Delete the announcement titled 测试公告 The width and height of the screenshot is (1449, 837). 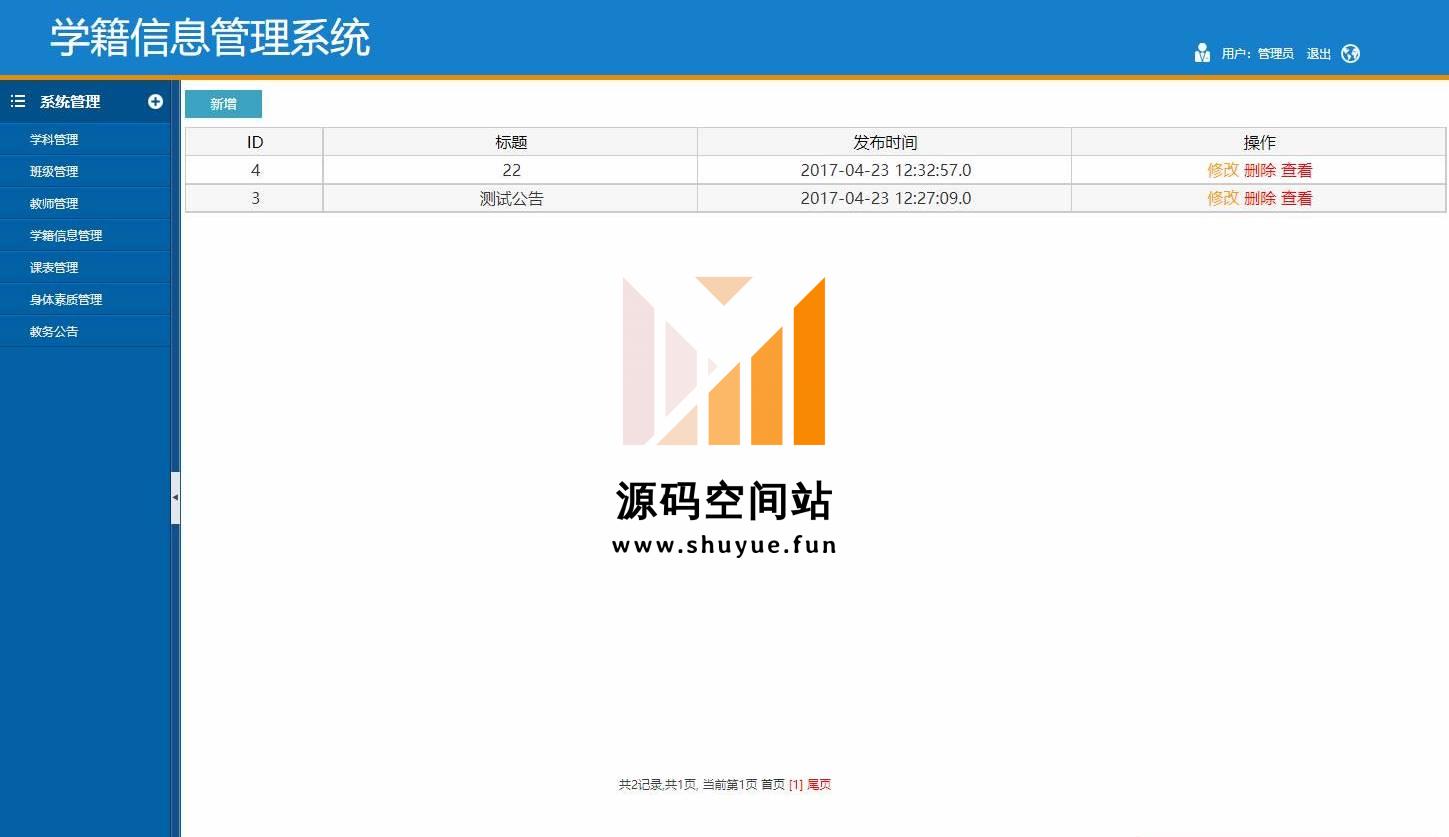(x=1259, y=198)
